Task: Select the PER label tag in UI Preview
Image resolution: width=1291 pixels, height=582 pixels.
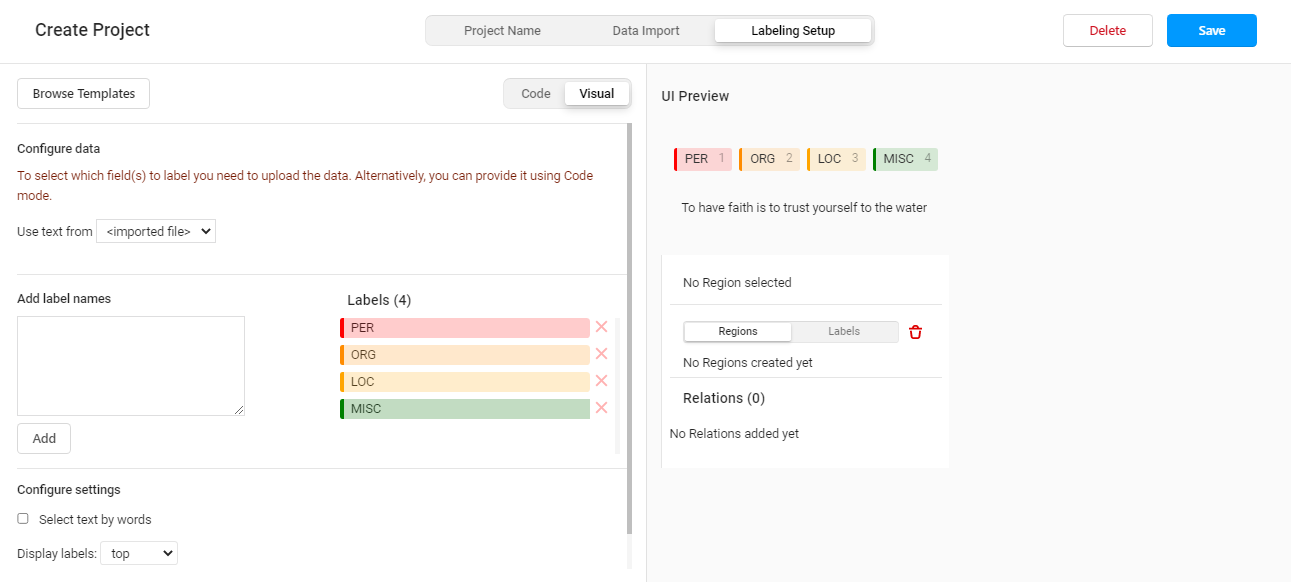Action: [x=704, y=159]
